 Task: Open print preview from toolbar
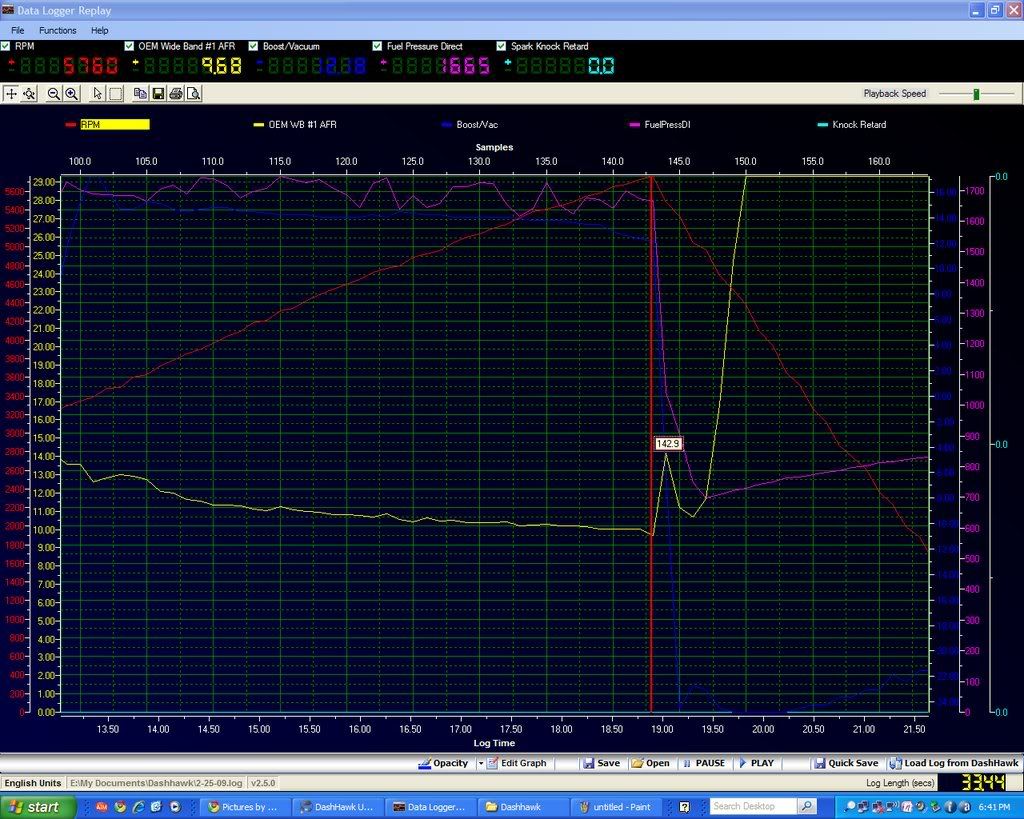point(193,93)
